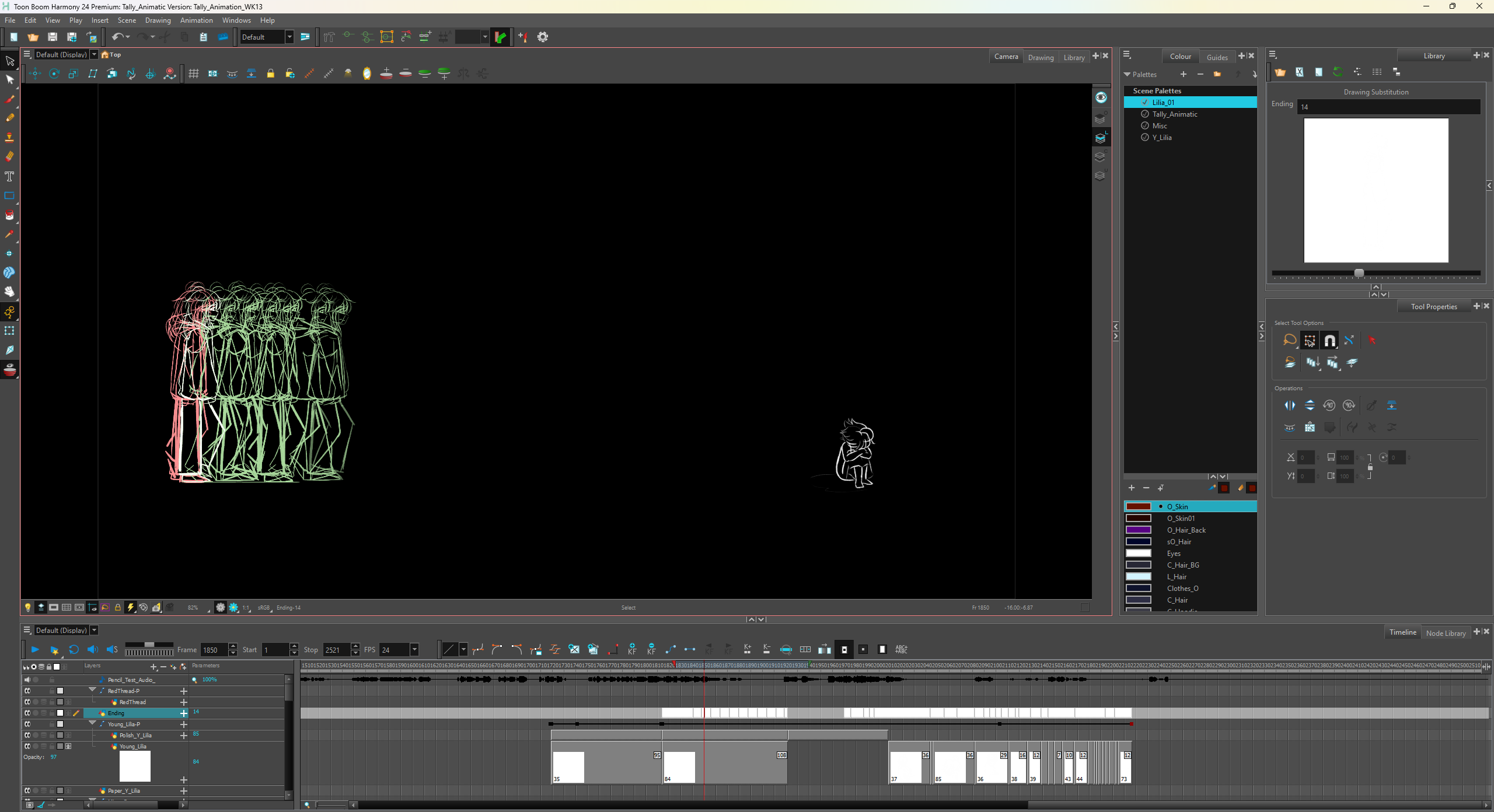Flip selection horizontally in Operations
1494x812 pixels.
pyautogui.click(x=1290, y=405)
